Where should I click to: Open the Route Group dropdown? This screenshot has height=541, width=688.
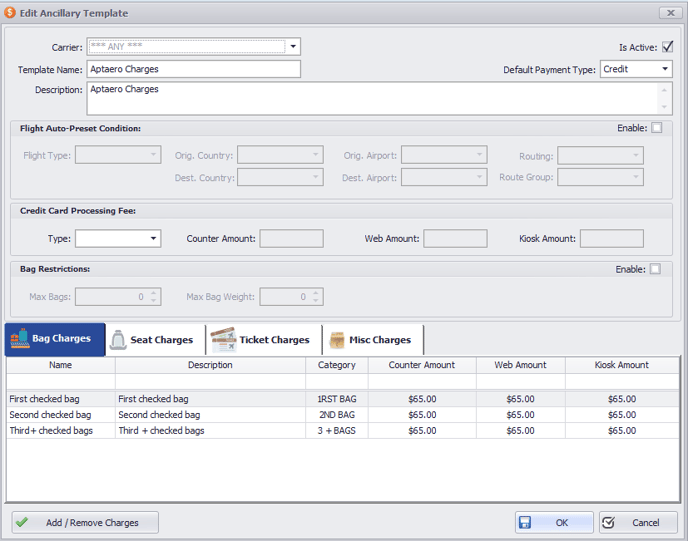(x=636, y=177)
